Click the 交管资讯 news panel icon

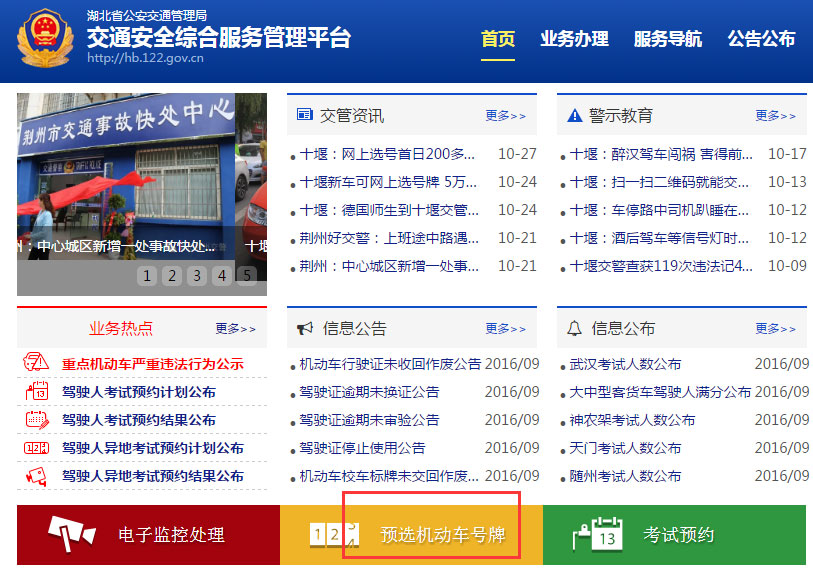coord(303,114)
